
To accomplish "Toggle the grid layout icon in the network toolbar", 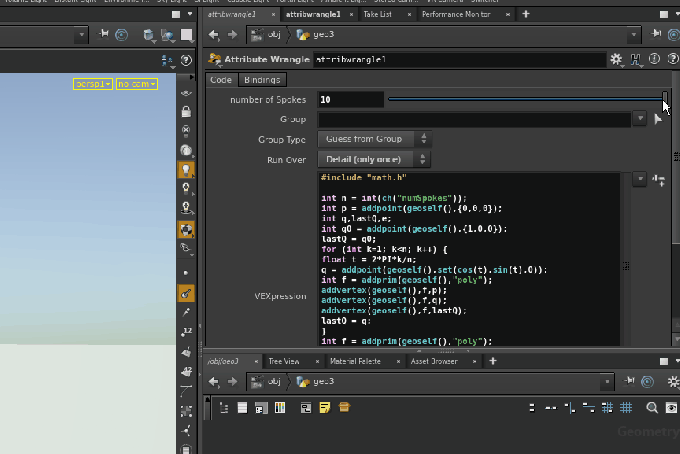I will tap(626, 407).
